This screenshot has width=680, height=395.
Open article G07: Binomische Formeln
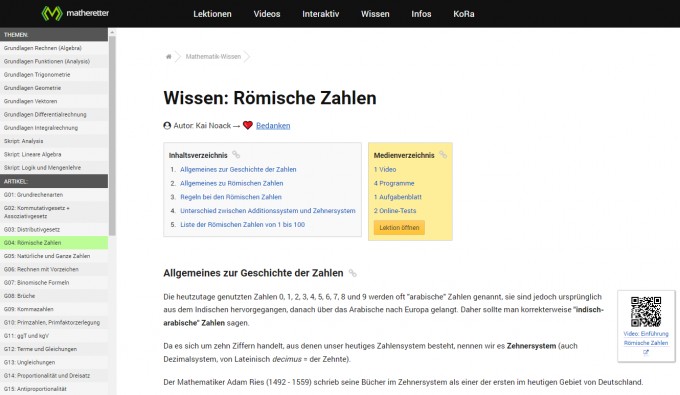pos(54,283)
